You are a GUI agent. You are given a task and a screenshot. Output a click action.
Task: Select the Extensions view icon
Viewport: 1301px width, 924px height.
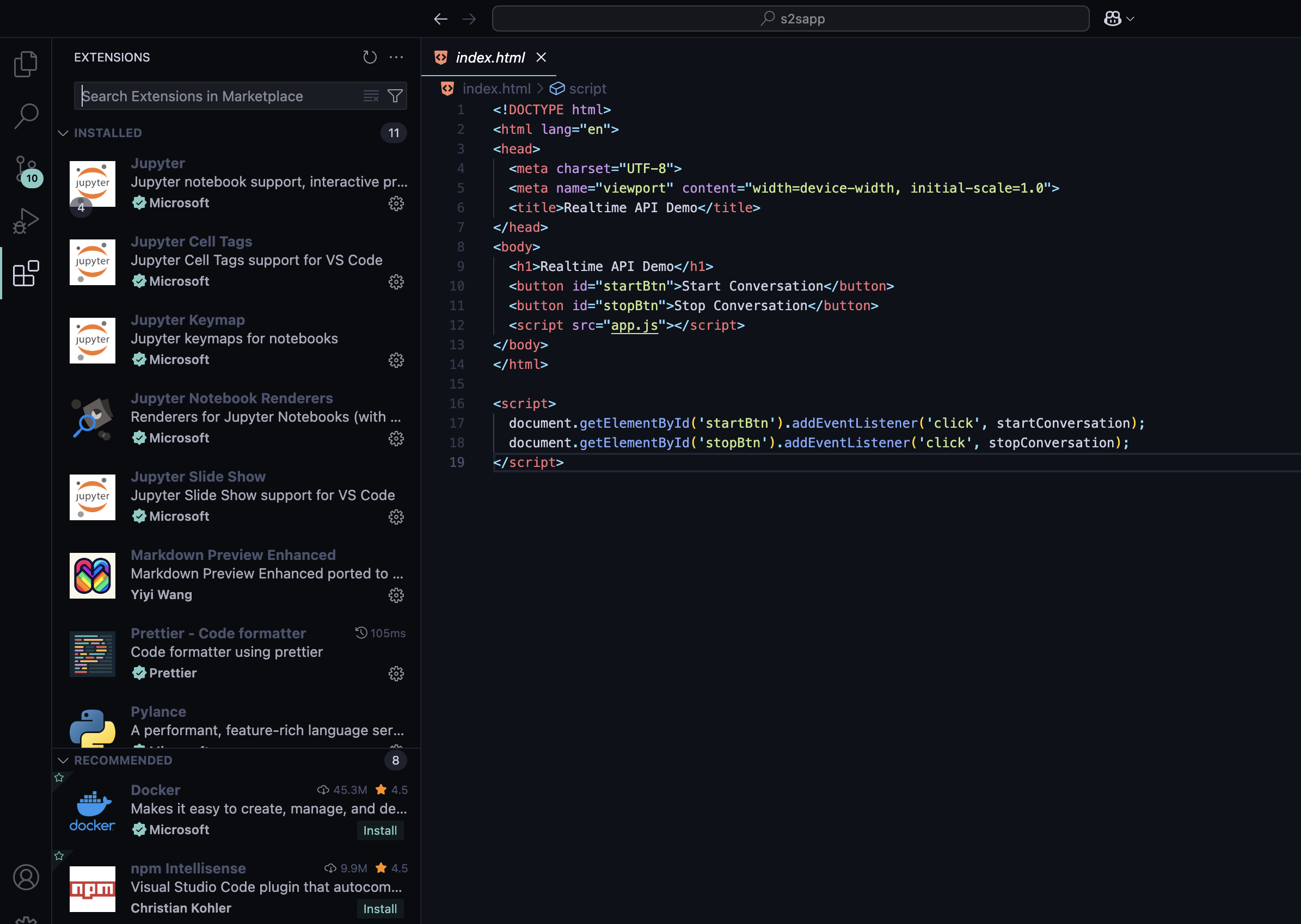[x=26, y=274]
